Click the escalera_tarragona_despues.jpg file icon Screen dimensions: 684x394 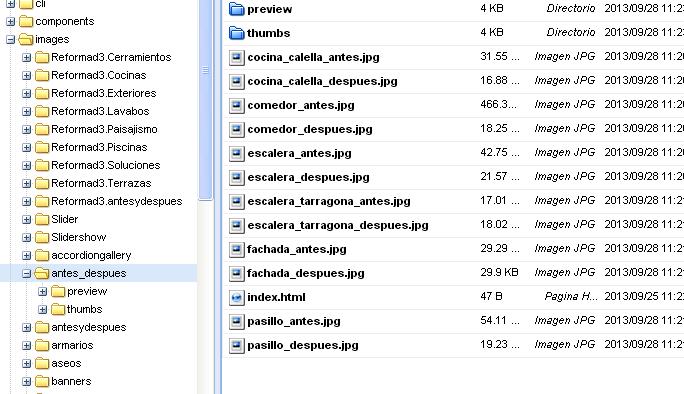[x=236, y=225]
